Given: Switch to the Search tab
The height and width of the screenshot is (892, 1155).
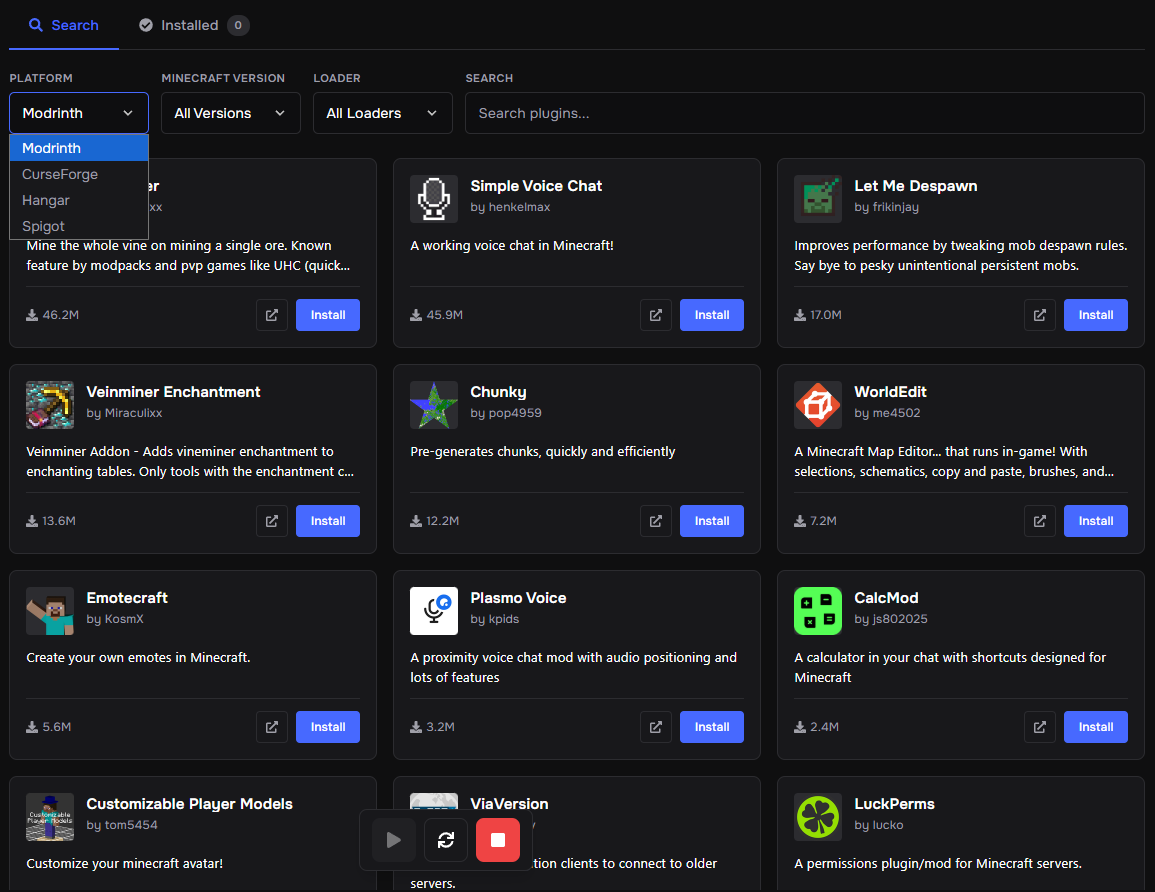Looking at the screenshot, I should [63, 25].
